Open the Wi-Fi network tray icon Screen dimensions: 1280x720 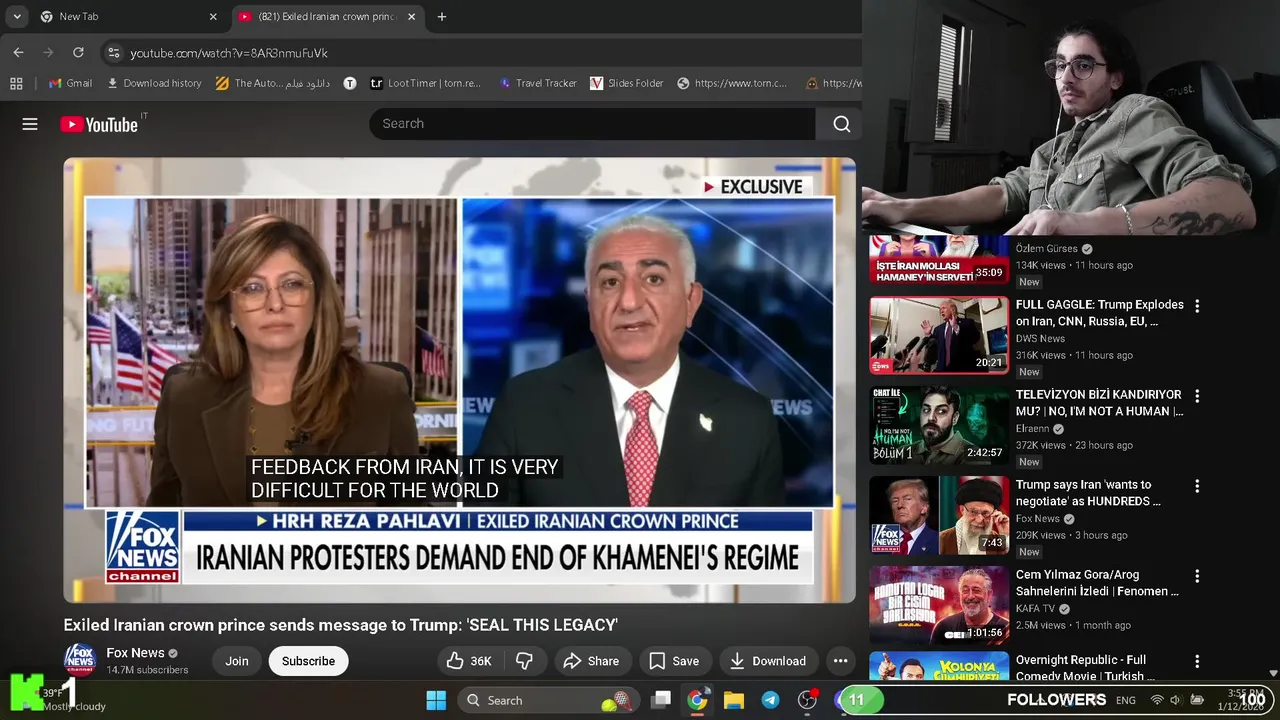coord(1157,700)
